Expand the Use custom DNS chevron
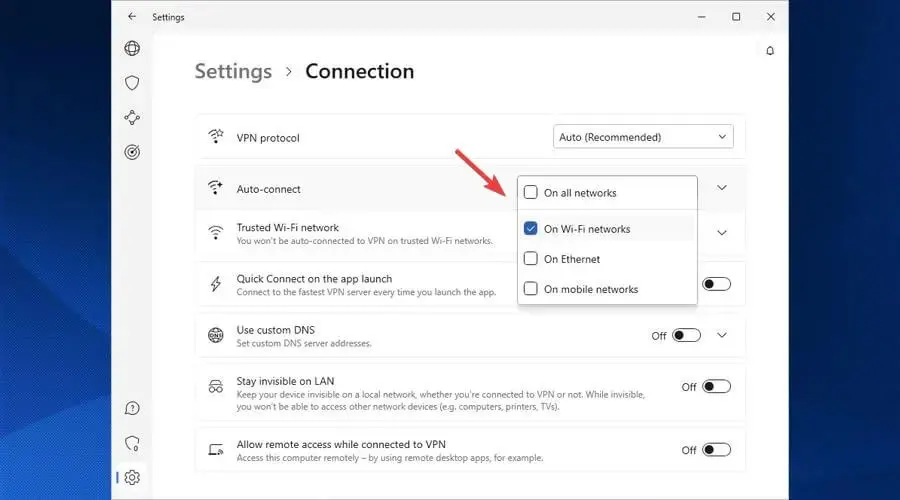 pos(722,335)
